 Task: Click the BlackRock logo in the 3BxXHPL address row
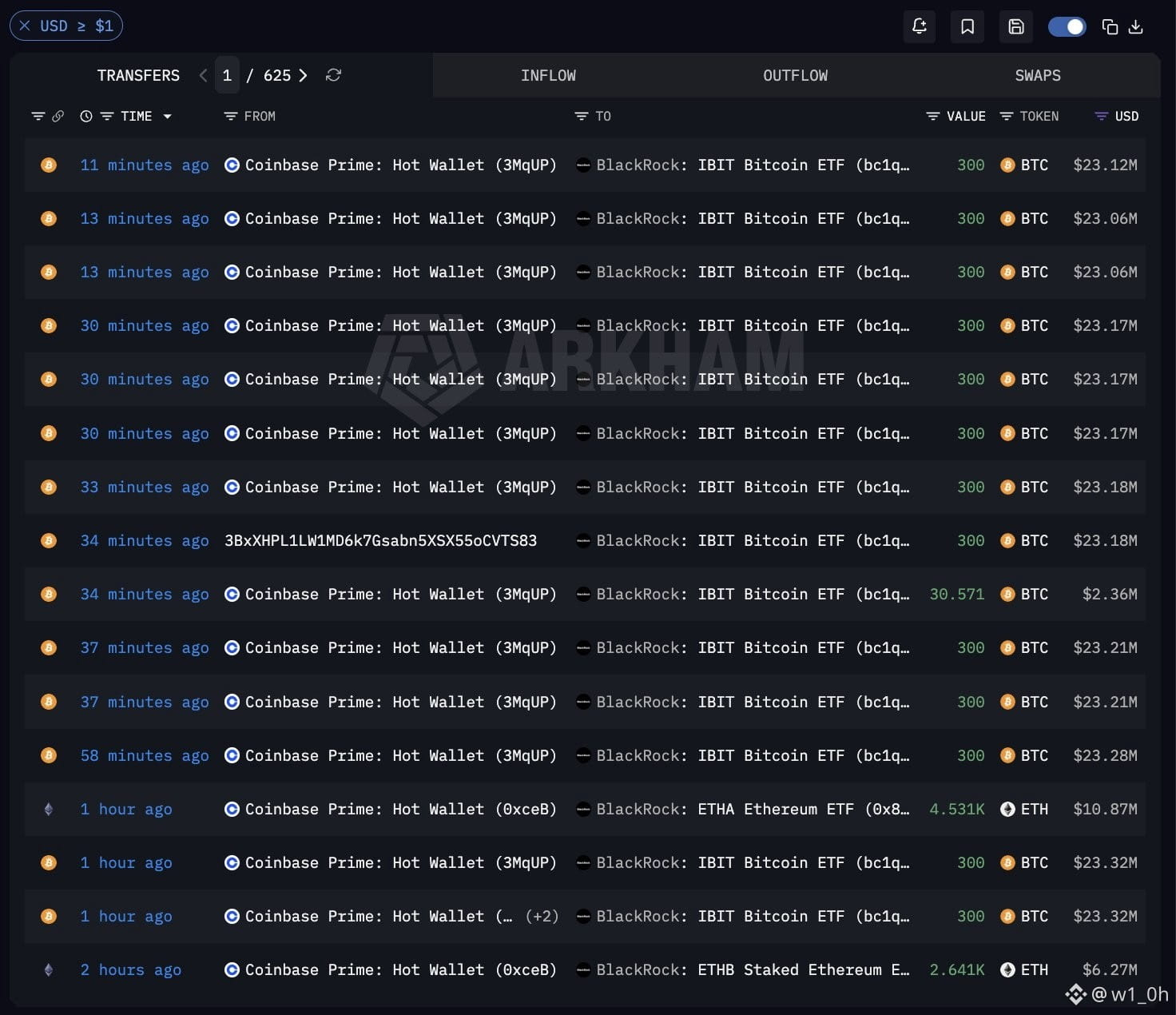tap(583, 541)
